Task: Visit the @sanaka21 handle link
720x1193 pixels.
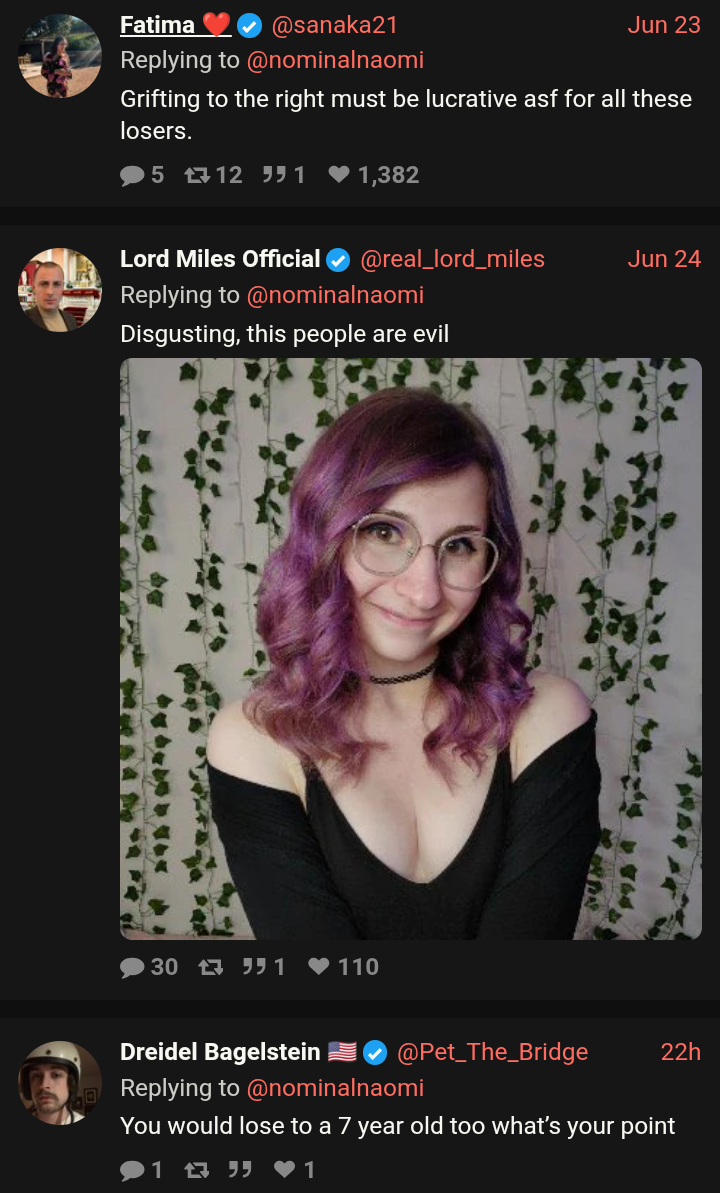Action: point(334,25)
